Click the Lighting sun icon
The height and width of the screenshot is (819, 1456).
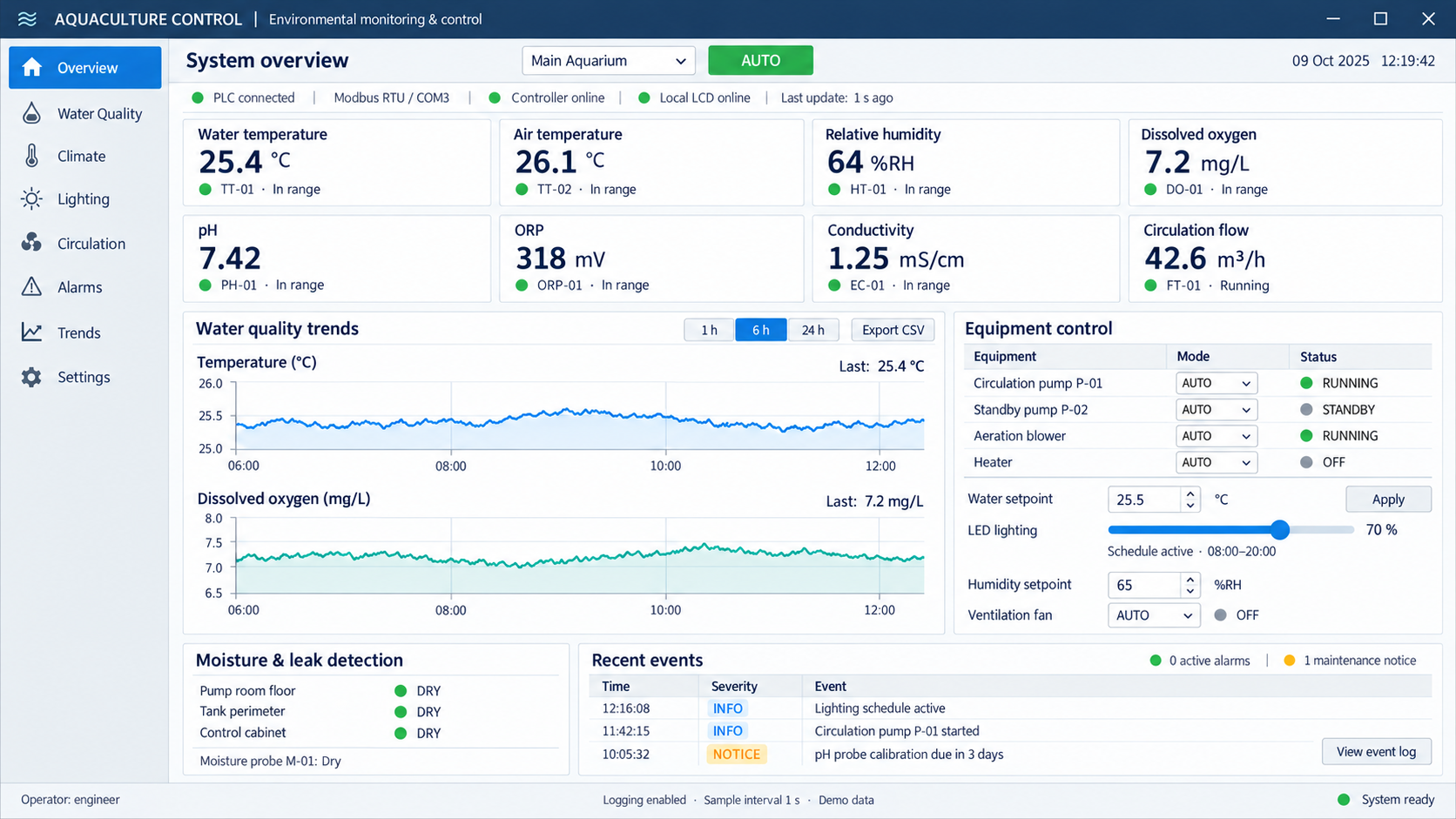[31, 198]
